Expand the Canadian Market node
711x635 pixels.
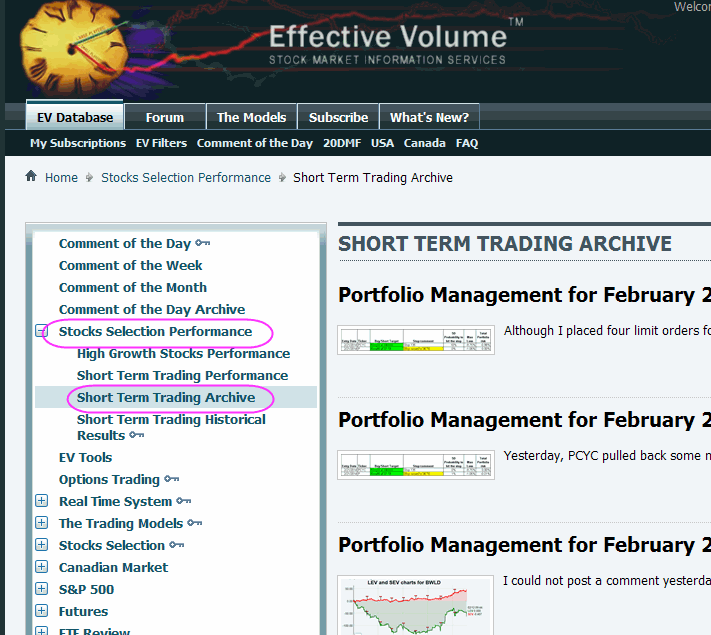click(x=41, y=567)
